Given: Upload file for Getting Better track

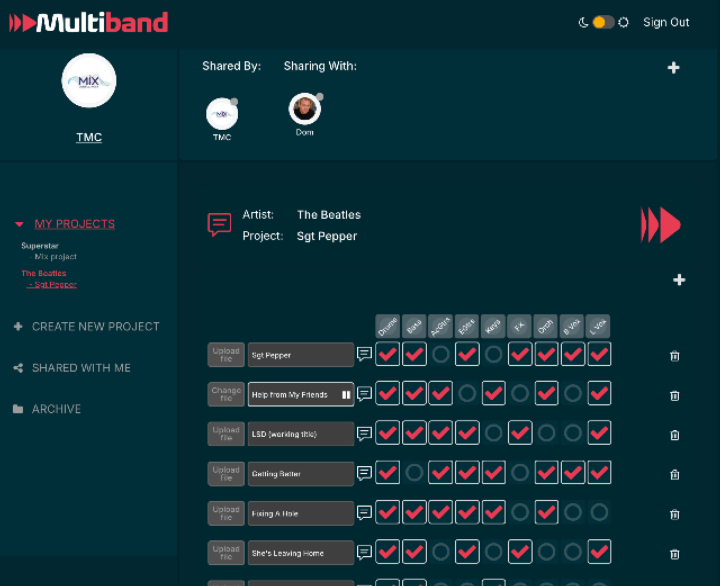Looking at the screenshot, I should pyautogui.click(x=226, y=473).
